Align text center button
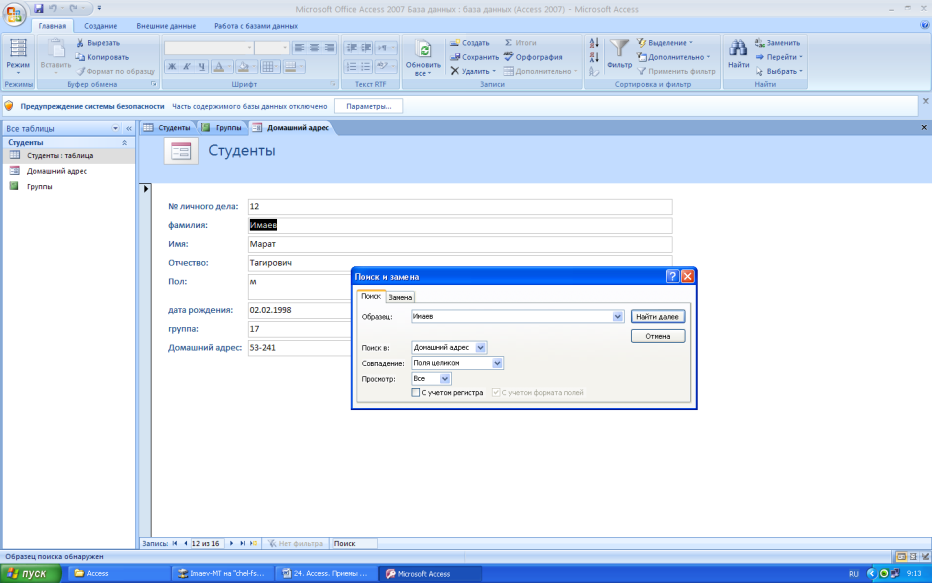 coord(314,48)
